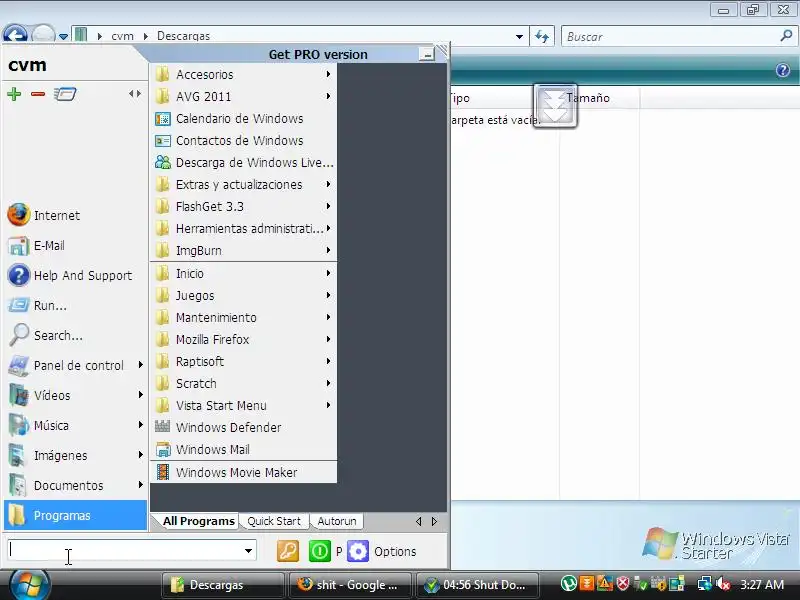Viewport: 800px width, 600px height.
Task: Open Descarga de Windows Live
Action: coord(243,162)
